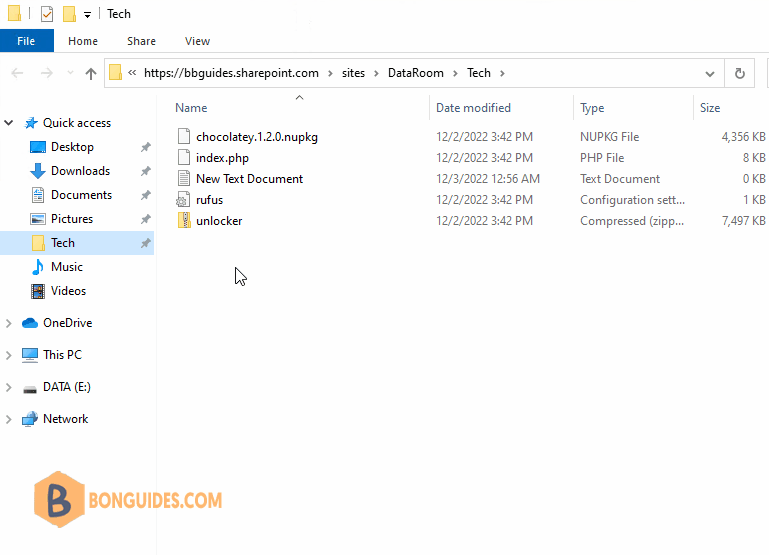Click the Properties checkmark icon in title bar
769x555 pixels.
tap(47, 14)
